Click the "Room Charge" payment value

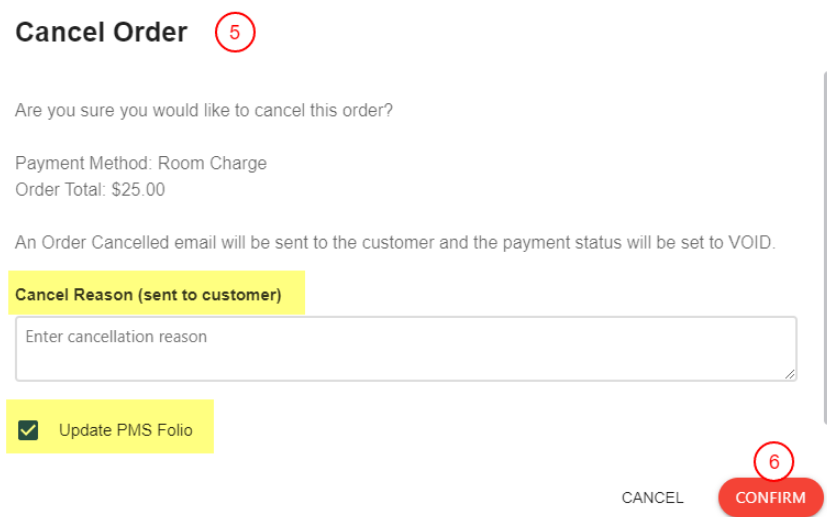click(x=212, y=163)
